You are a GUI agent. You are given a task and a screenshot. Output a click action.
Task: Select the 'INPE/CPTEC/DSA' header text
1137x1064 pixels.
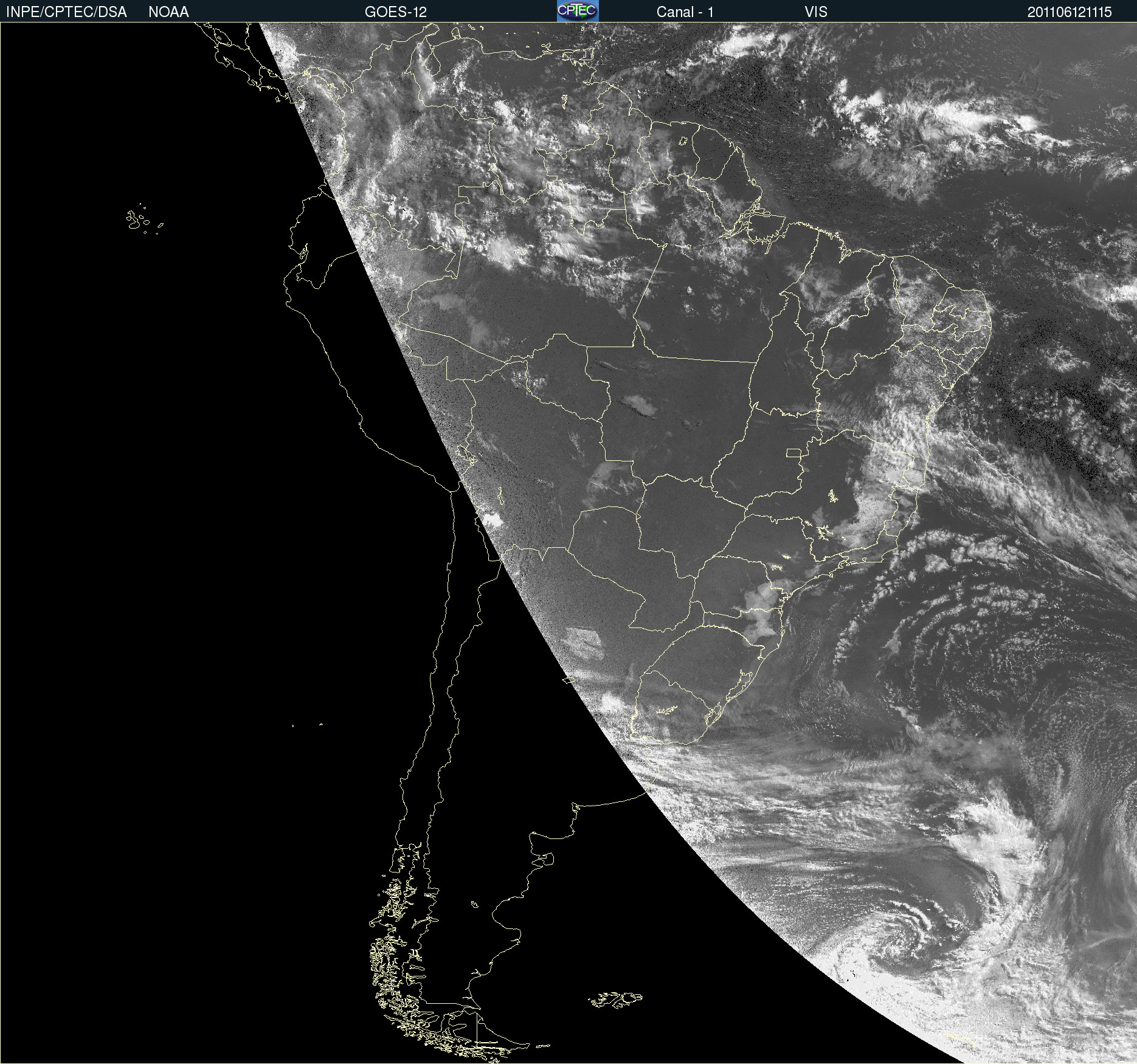point(66,12)
